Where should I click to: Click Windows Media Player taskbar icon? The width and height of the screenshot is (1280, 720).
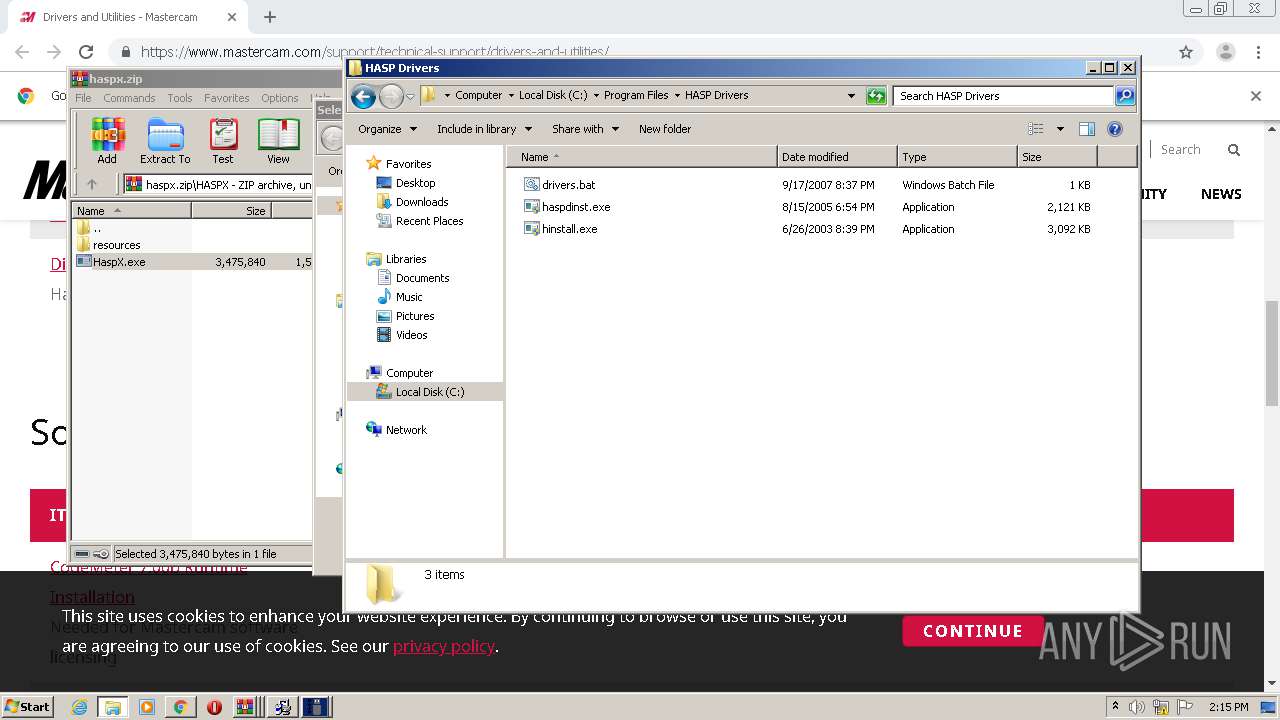(147, 707)
